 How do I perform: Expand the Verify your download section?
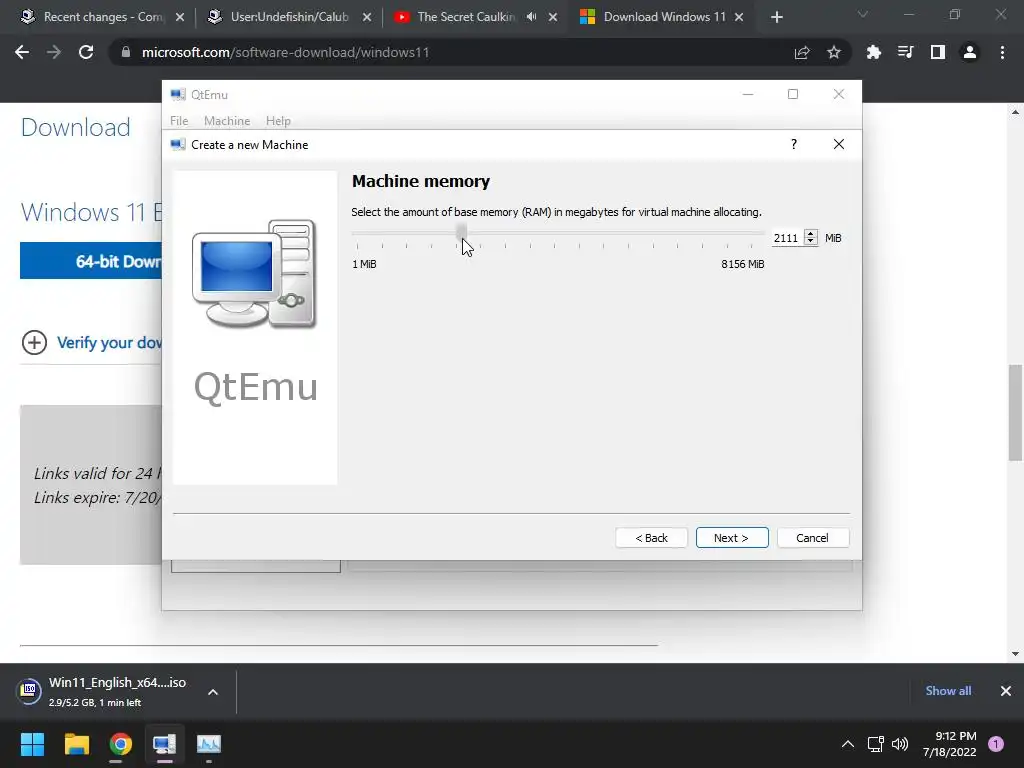[x=34, y=342]
